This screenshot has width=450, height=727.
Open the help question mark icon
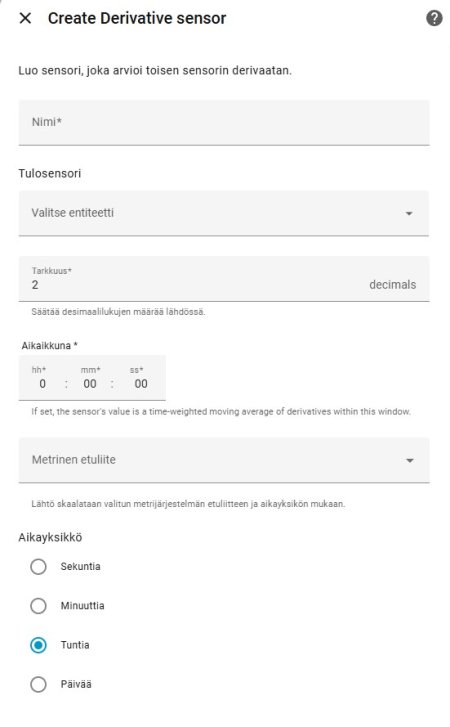(434, 18)
